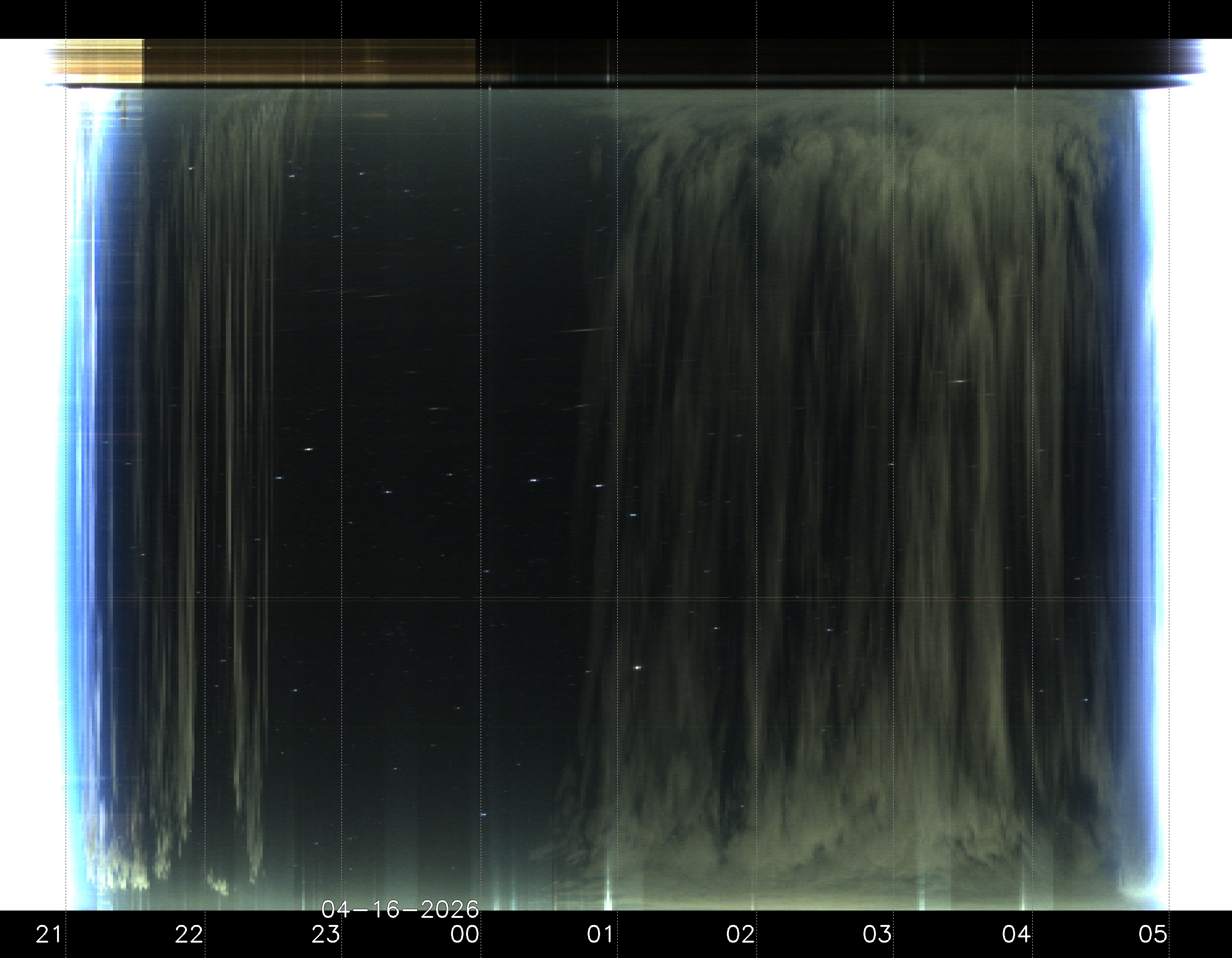Click the 04 hour label
The width and height of the screenshot is (1232, 958).
1017,935
